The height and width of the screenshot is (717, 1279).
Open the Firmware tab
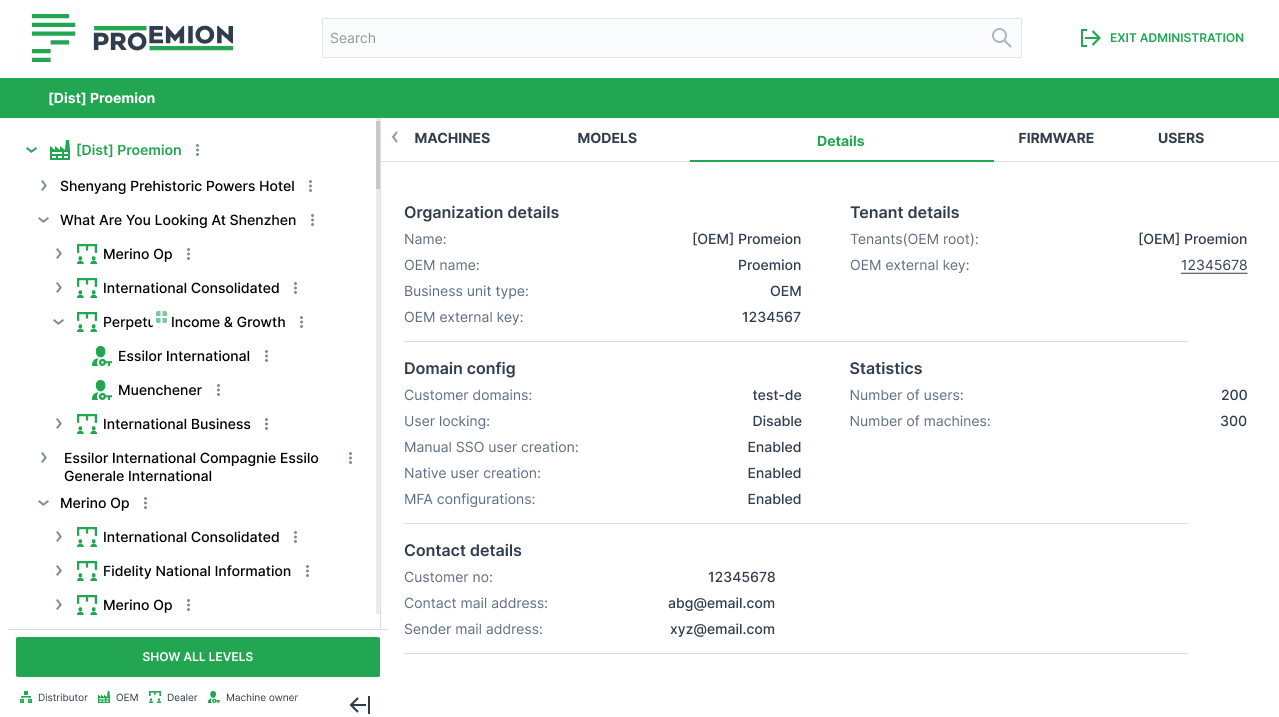click(1056, 138)
